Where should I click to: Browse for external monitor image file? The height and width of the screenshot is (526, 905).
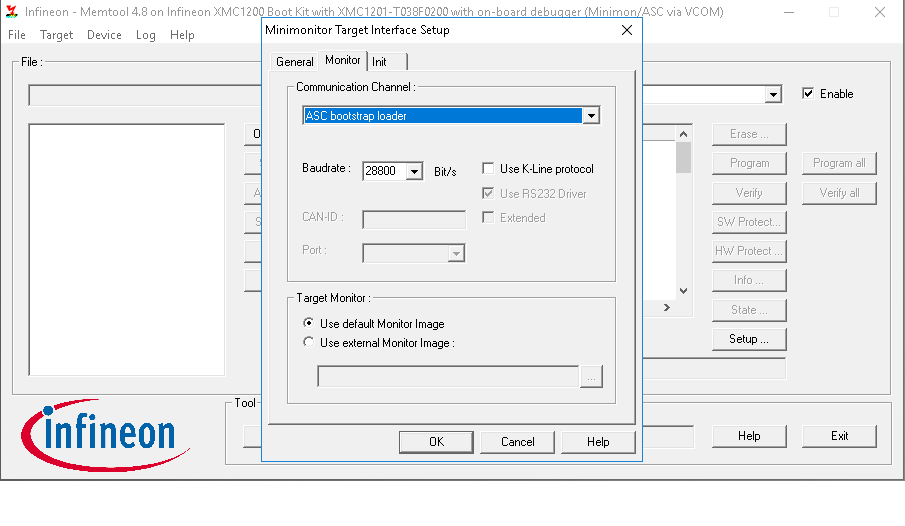point(591,377)
